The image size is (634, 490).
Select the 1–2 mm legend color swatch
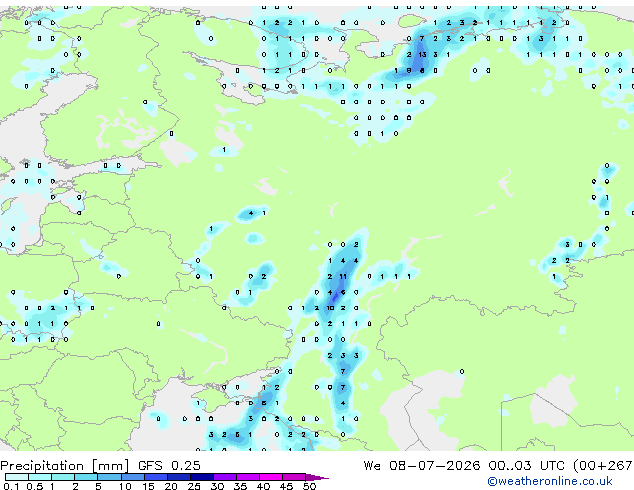tap(63, 477)
